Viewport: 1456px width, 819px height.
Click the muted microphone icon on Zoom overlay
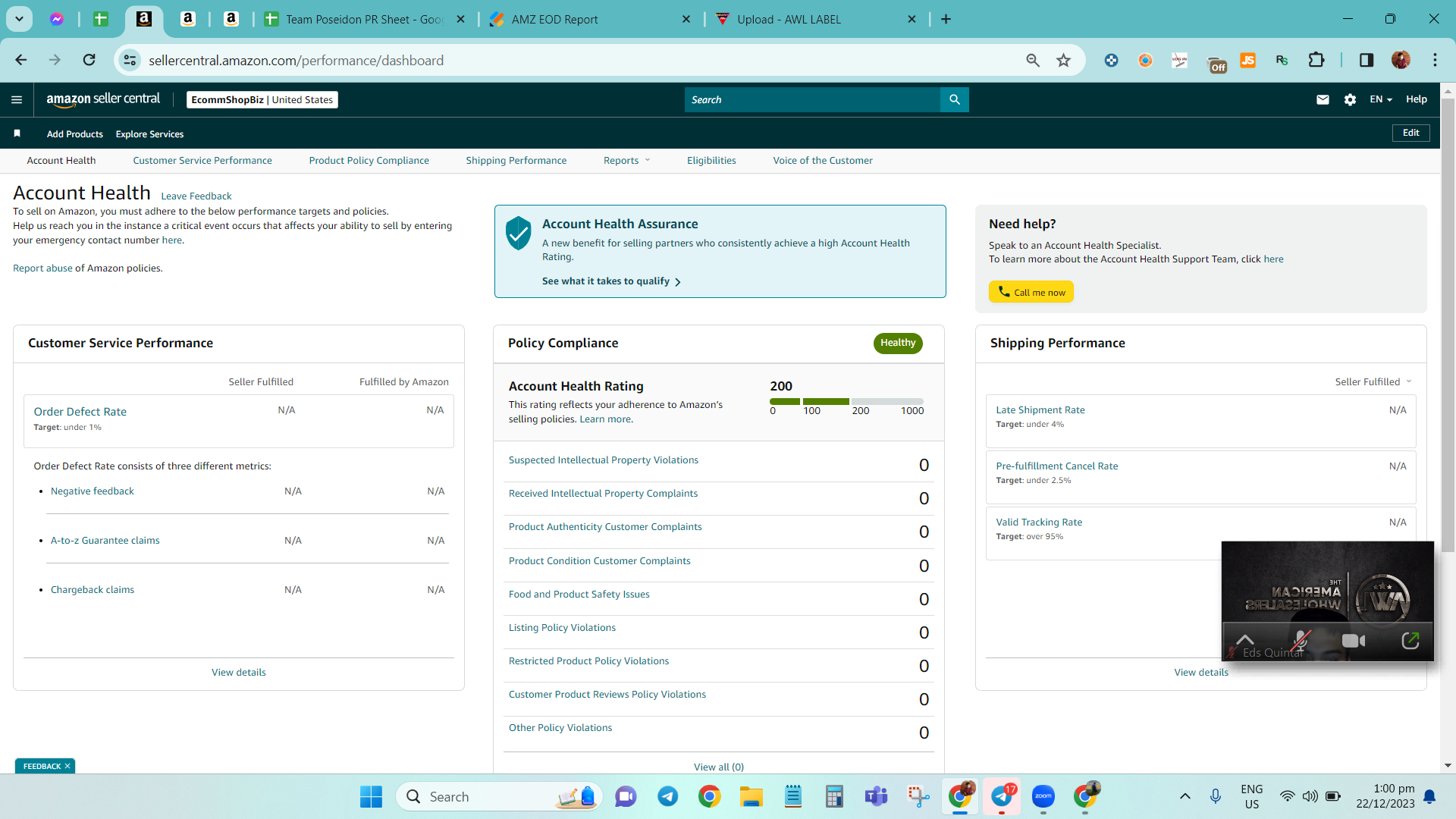(1301, 642)
